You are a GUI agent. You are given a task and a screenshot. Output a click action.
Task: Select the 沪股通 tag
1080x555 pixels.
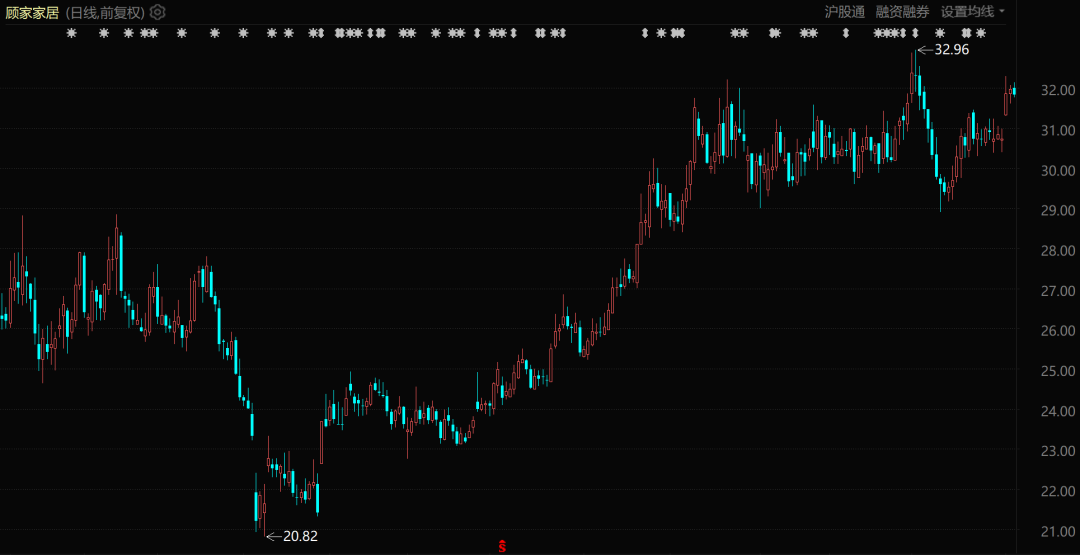click(843, 12)
